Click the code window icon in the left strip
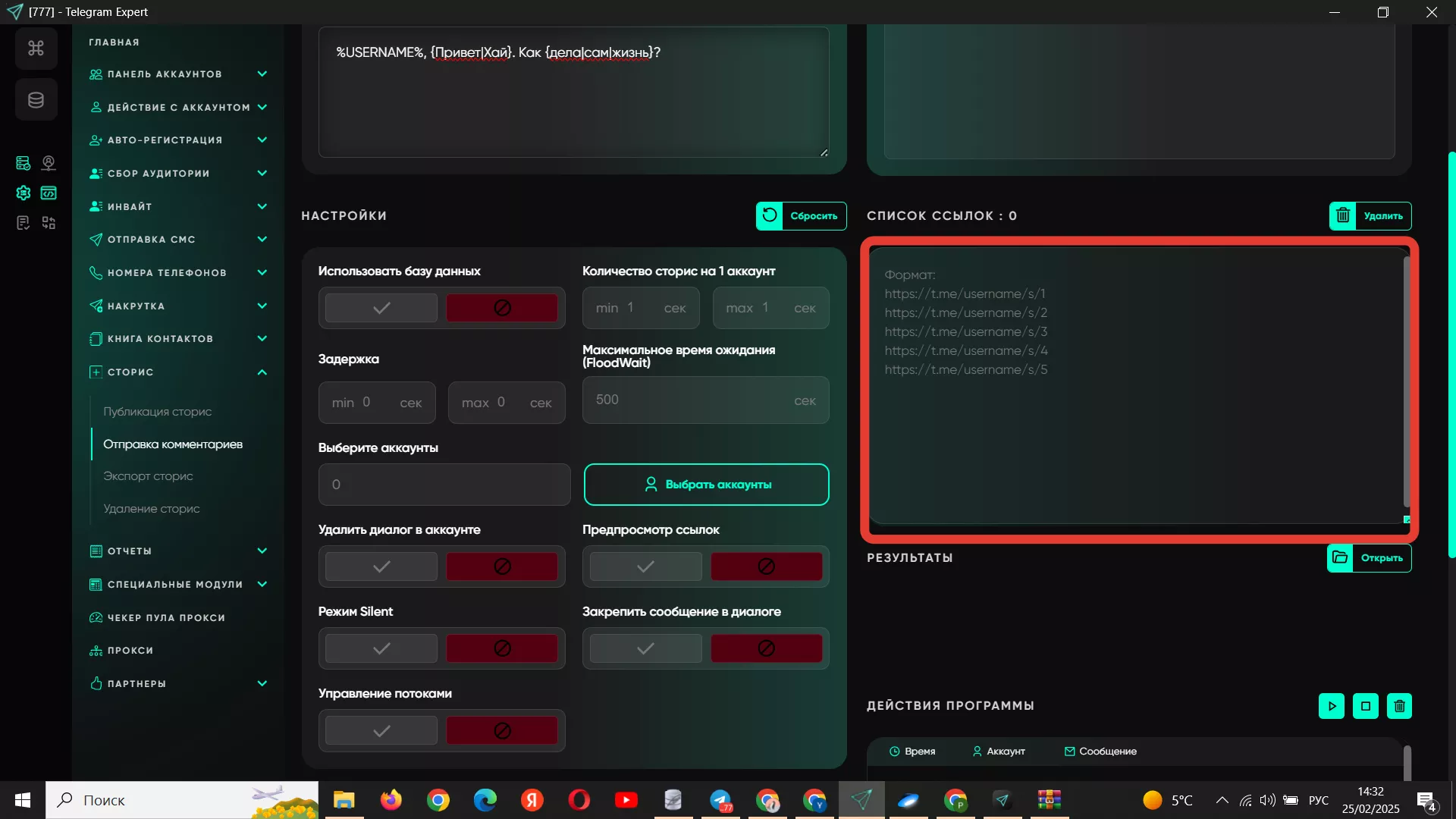The height and width of the screenshot is (819, 1456). [49, 193]
